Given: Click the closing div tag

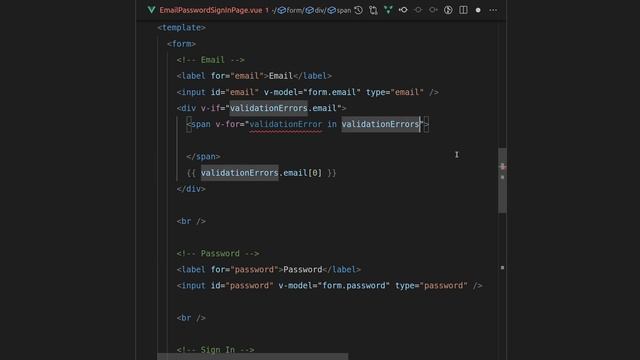Looking at the screenshot, I should click(x=191, y=189).
